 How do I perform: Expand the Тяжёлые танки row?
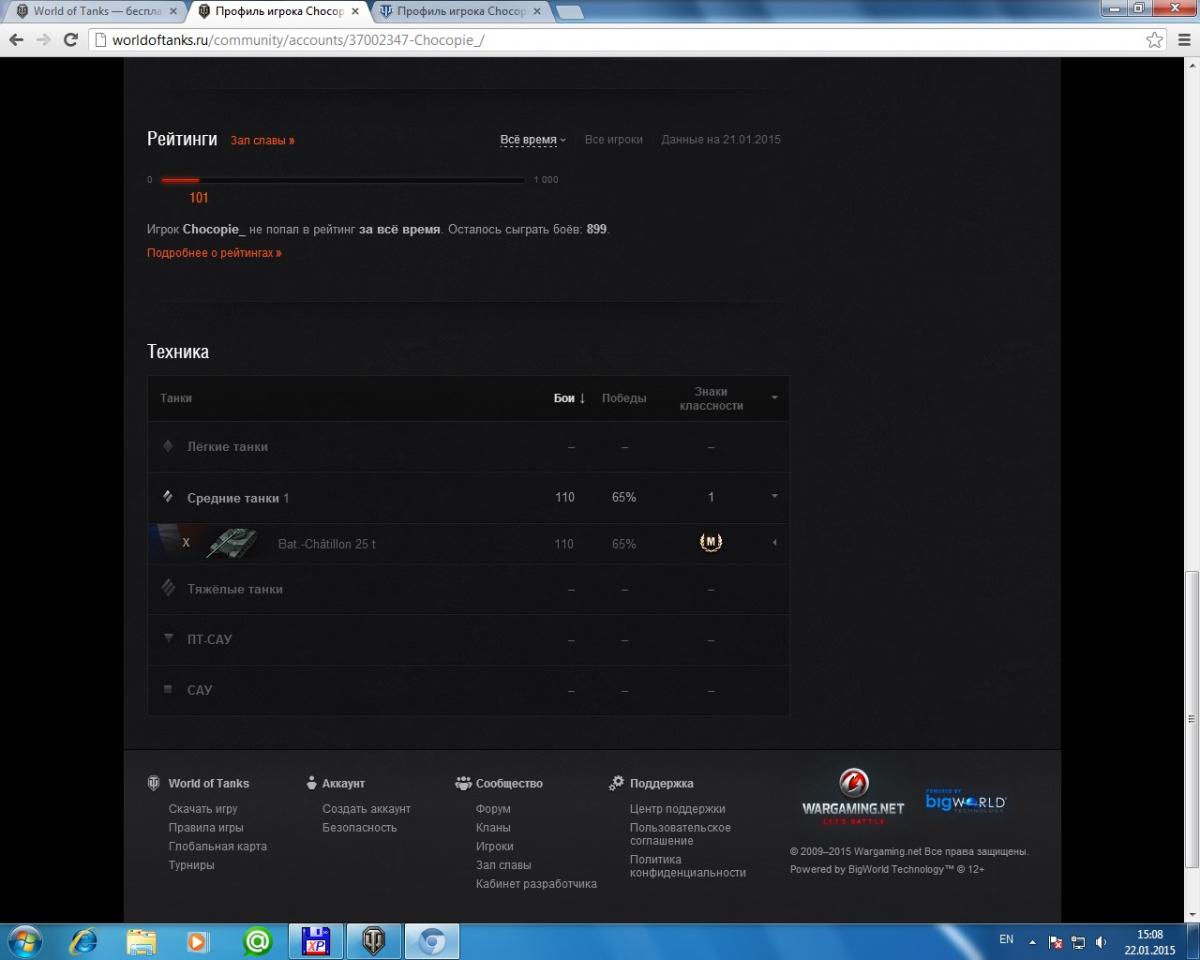[468, 589]
